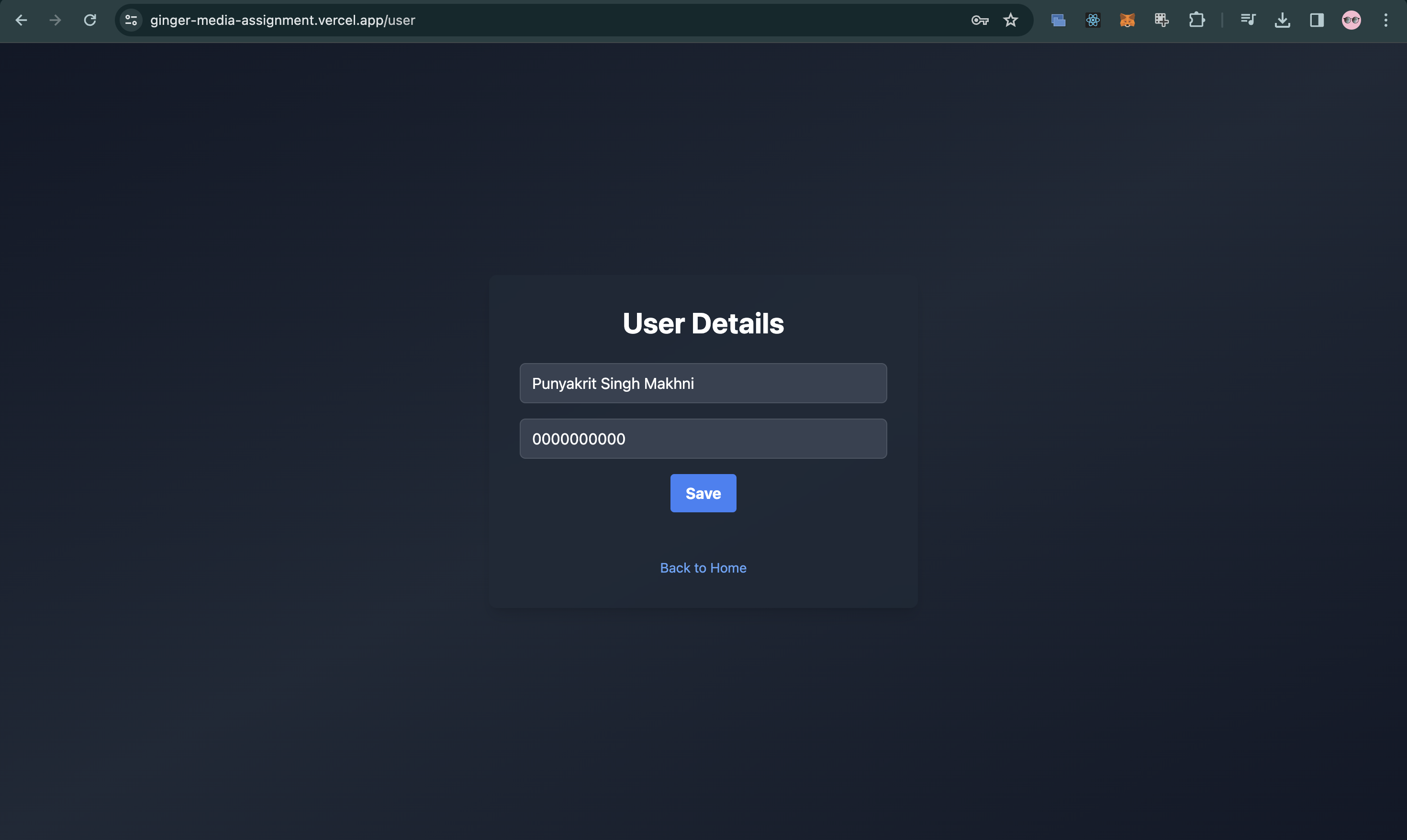Open the Extensions puzzle menu
Screen dimensions: 1407x840
coord(1196,21)
